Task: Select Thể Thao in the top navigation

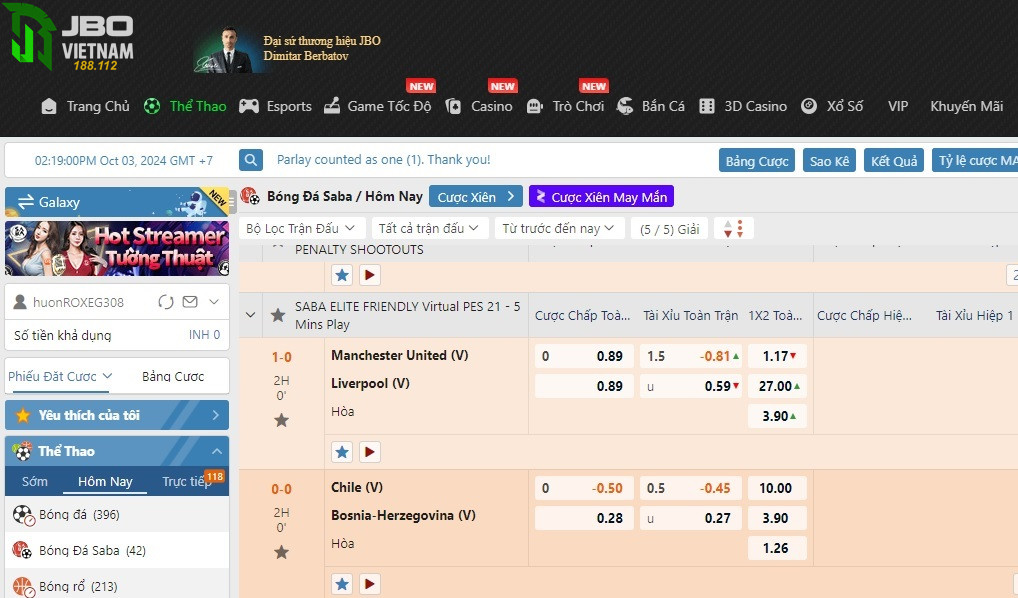Action: coord(185,106)
